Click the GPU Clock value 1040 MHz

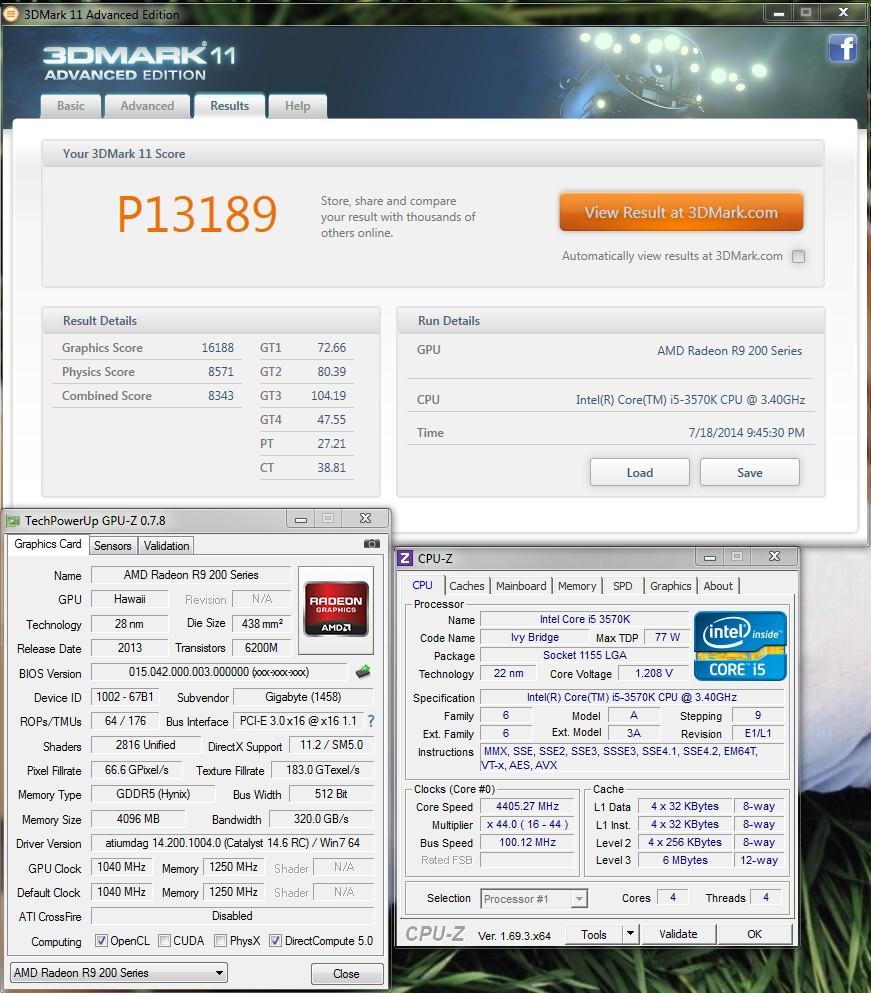pos(122,867)
